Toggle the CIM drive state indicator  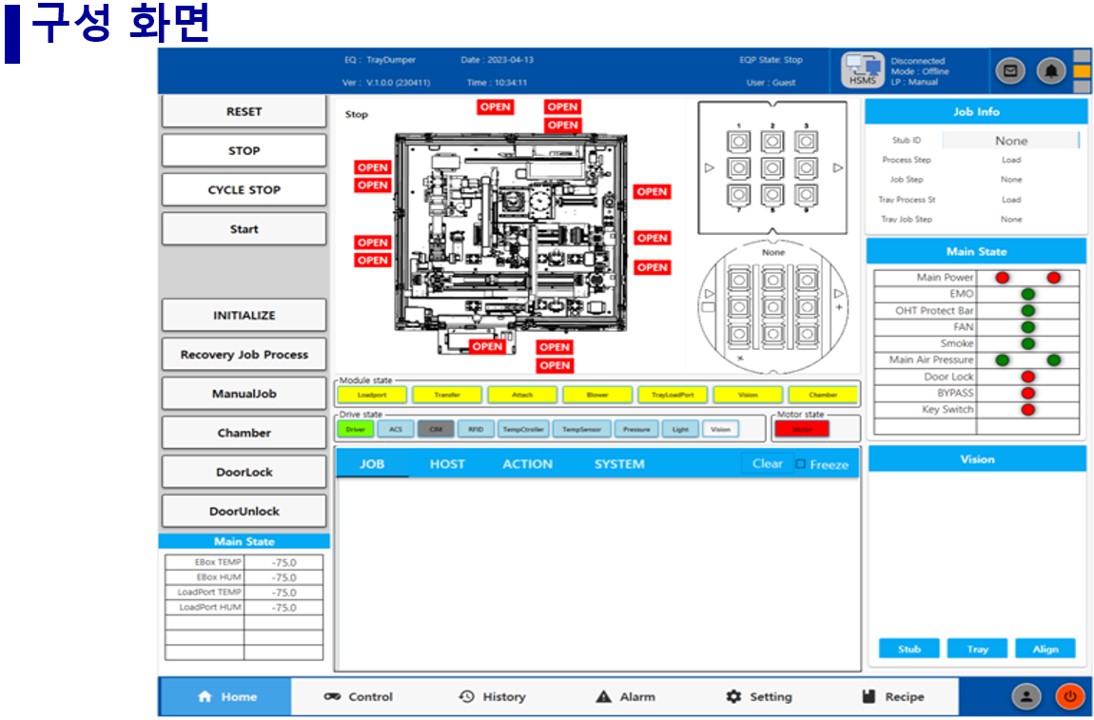435,429
